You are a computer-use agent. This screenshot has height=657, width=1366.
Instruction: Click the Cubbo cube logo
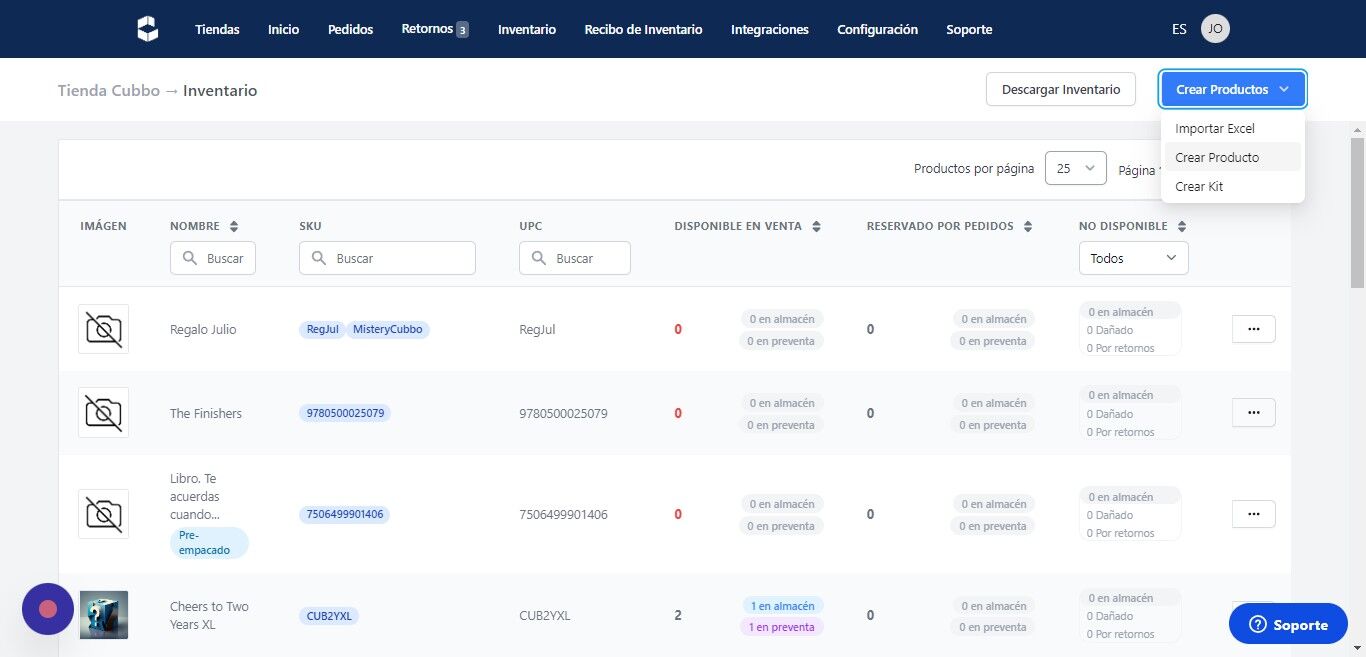148,30
